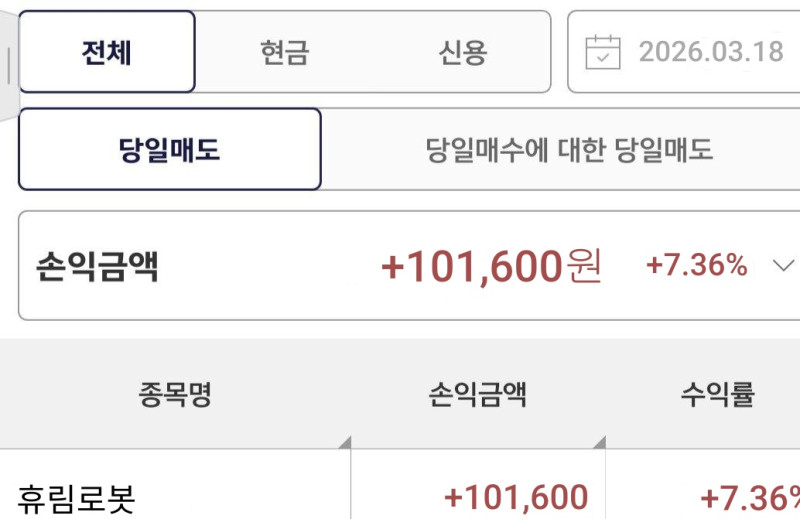Switch to 당일매수에 대한 당일매도 view
800x519 pixels.
(569, 150)
